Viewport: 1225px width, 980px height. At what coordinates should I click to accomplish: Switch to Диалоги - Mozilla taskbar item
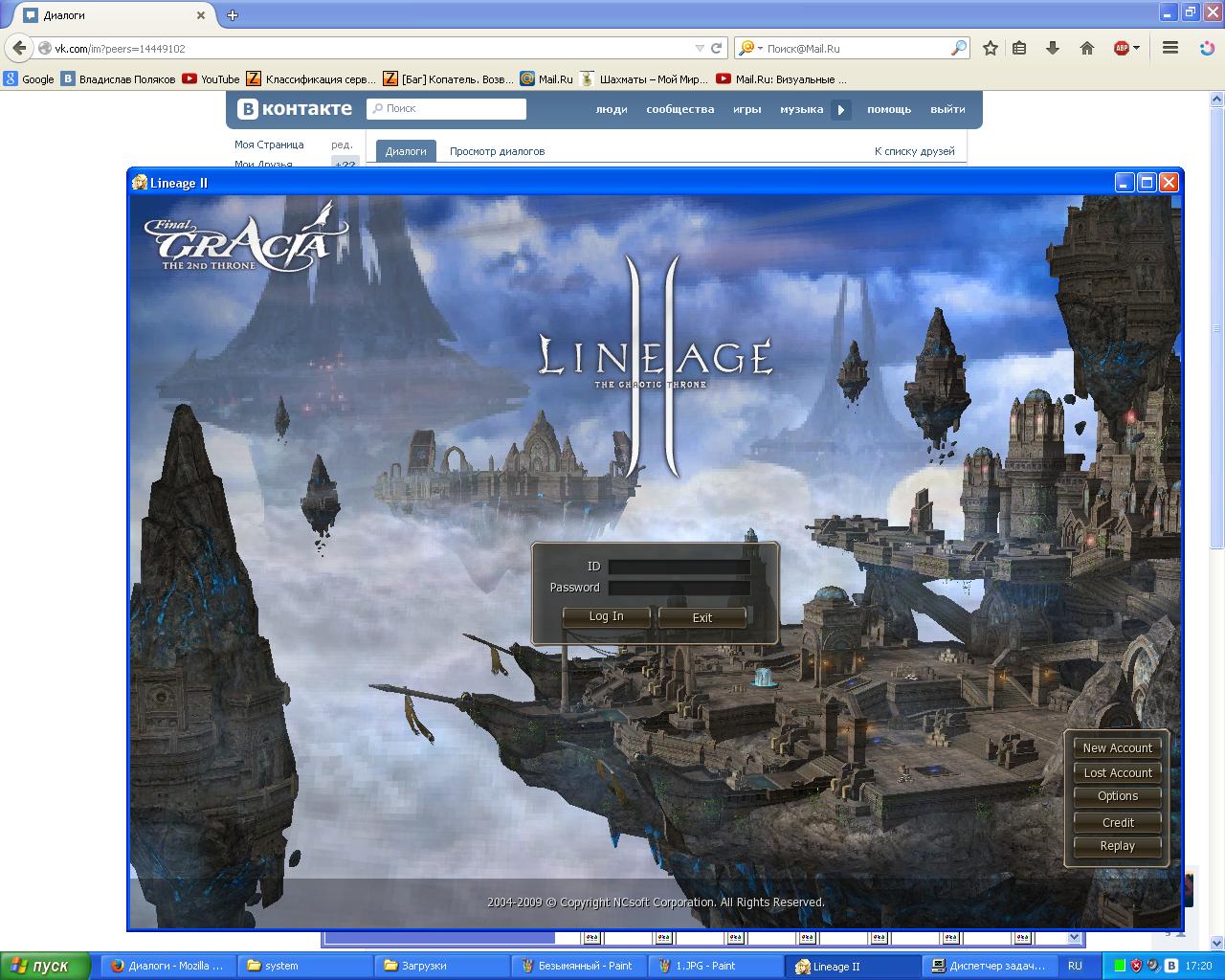point(167,967)
